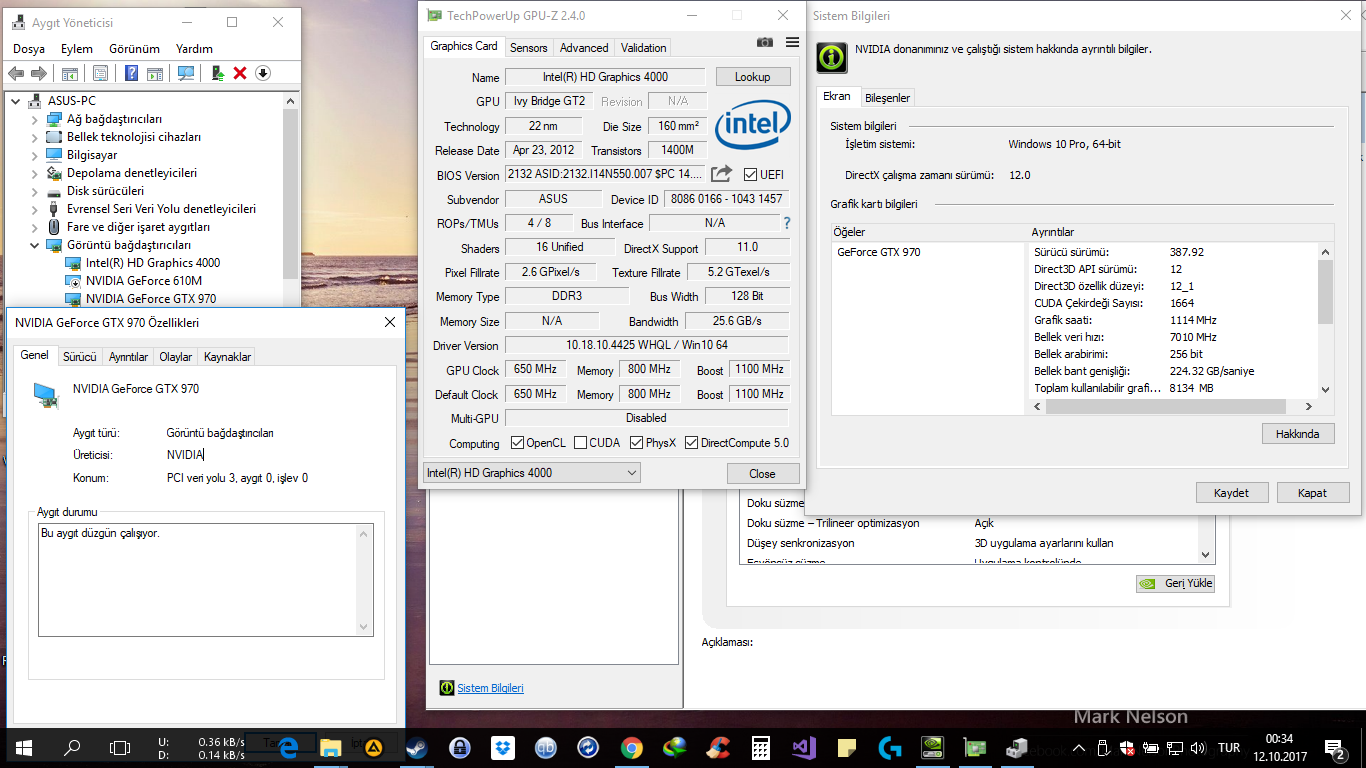This screenshot has height=768, width=1366.
Task: Click the Kaydet button
Action: 1231,493
